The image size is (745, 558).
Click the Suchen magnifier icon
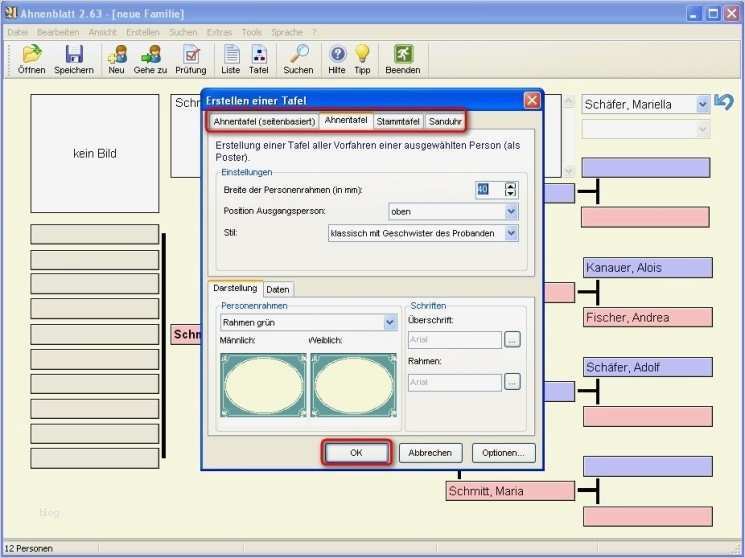[x=298, y=54]
